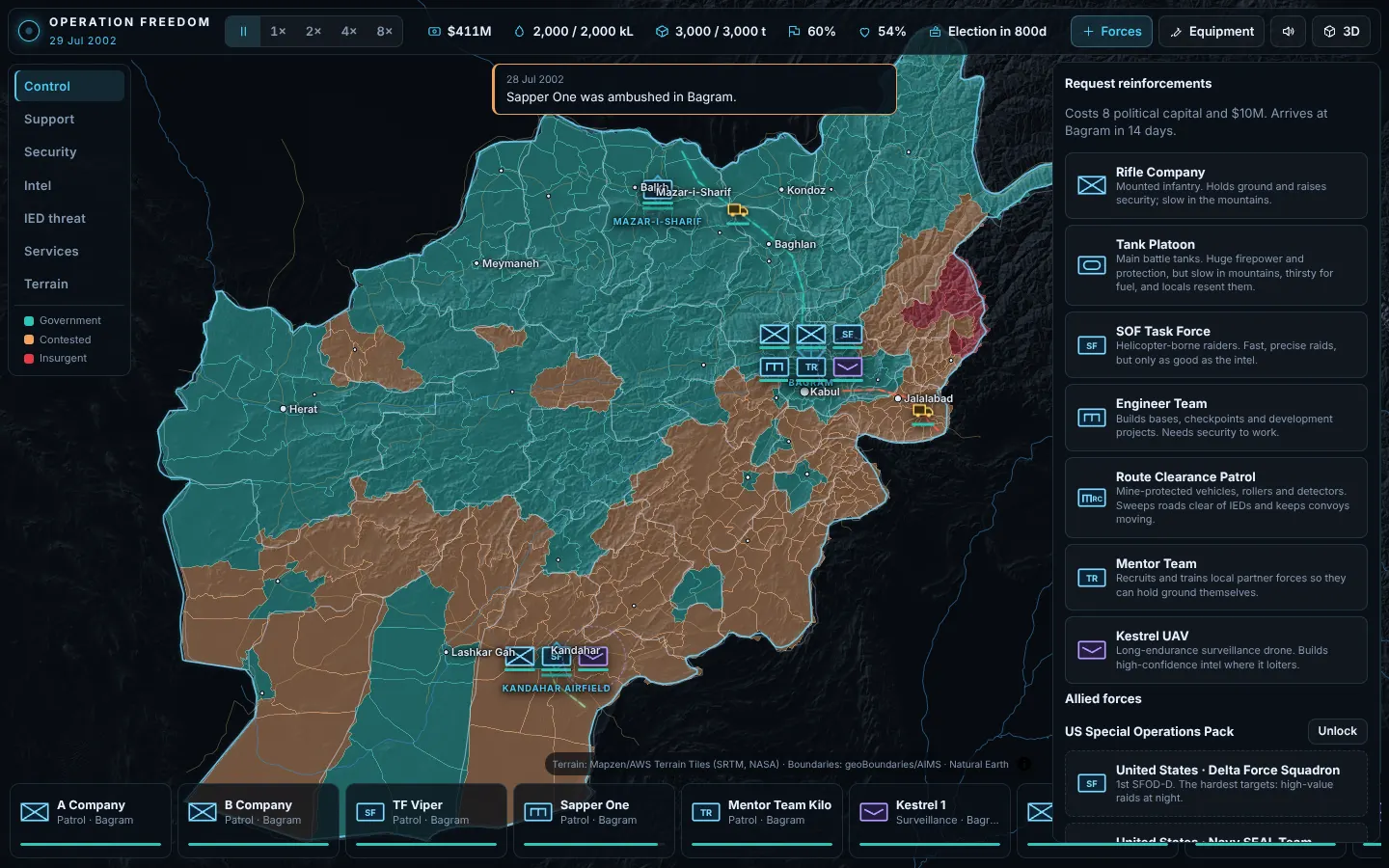Click the convoy truck marker near Jalalabad
The height and width of the screenshot is (868, 1389).
tap(923, 412)
